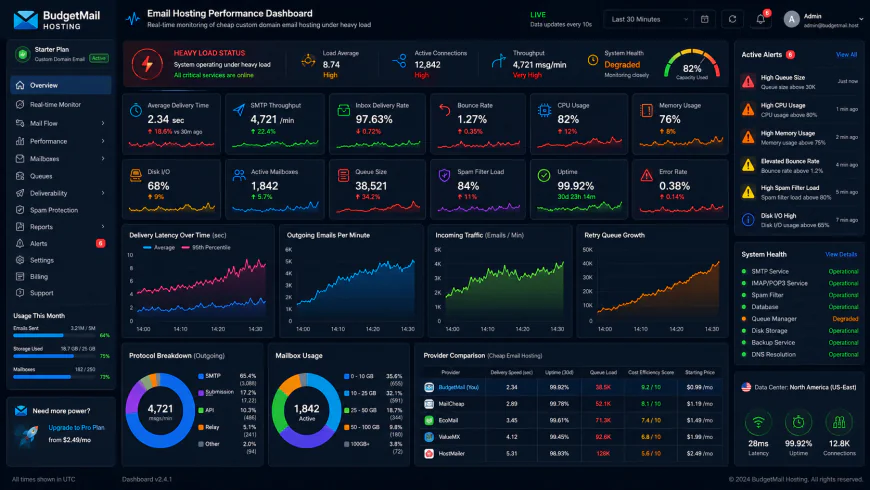The height and width of the screenshot is (490, 870).
Task: Click the Queue Size list icon
Action: [343, 176]
